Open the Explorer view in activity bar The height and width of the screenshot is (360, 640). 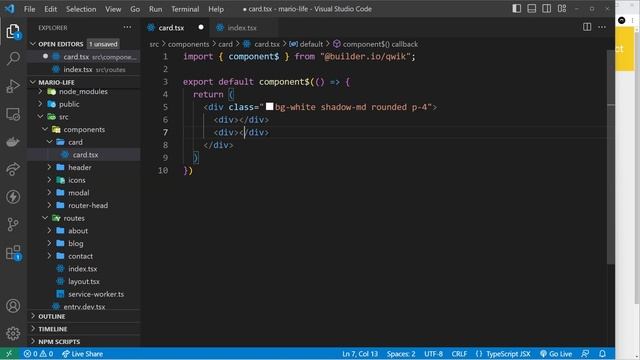click(x=13, y=31)
